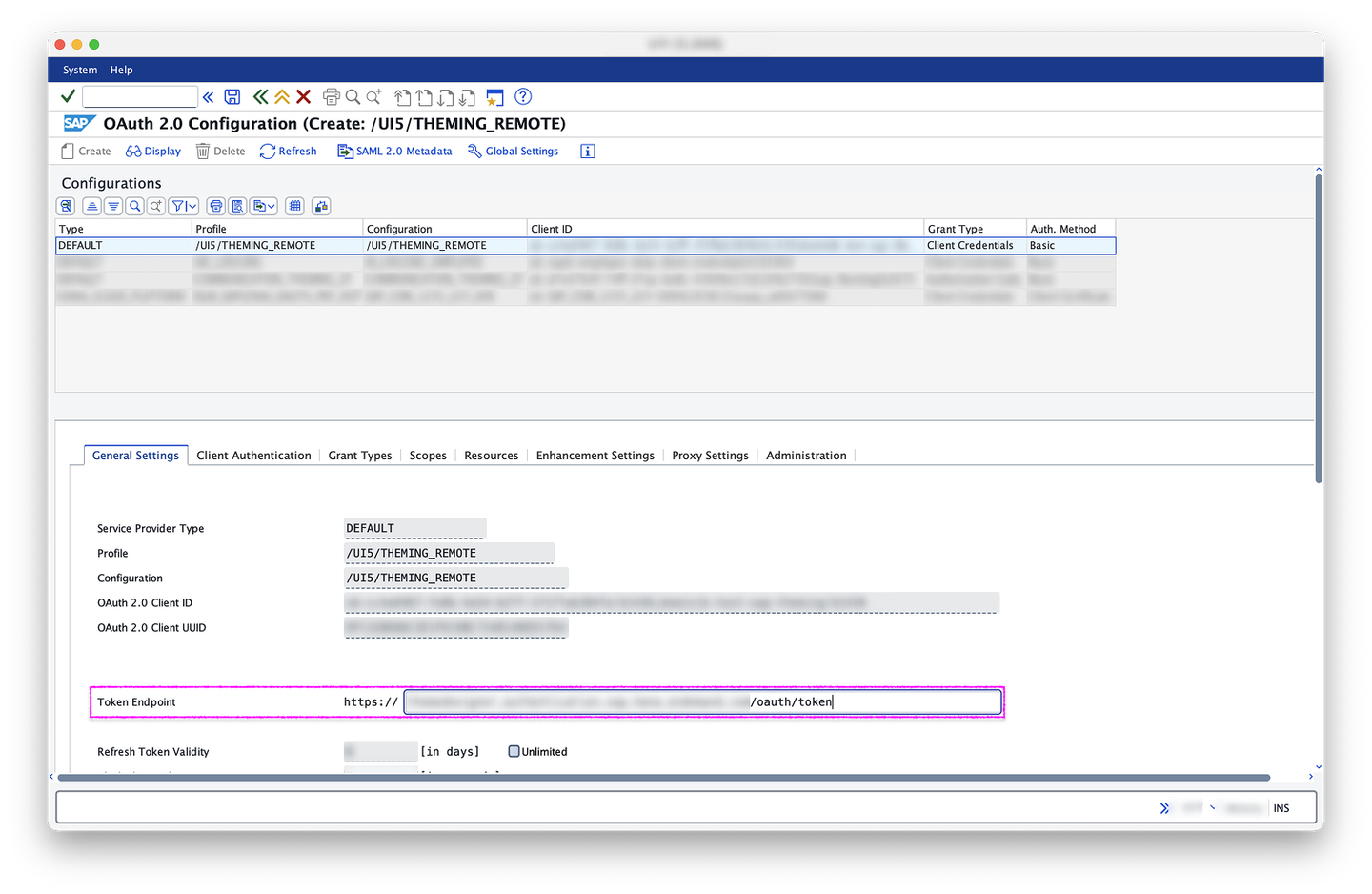Screen dimensions: 1372x894
Task: Open Details icon in Configurations toolbar
Action: tap(66, 206)
